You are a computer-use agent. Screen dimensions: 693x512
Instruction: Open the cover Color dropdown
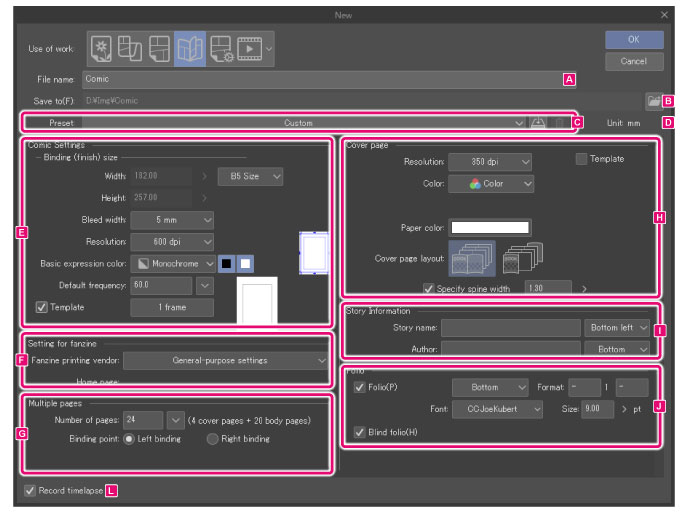[x=491, y=183]
